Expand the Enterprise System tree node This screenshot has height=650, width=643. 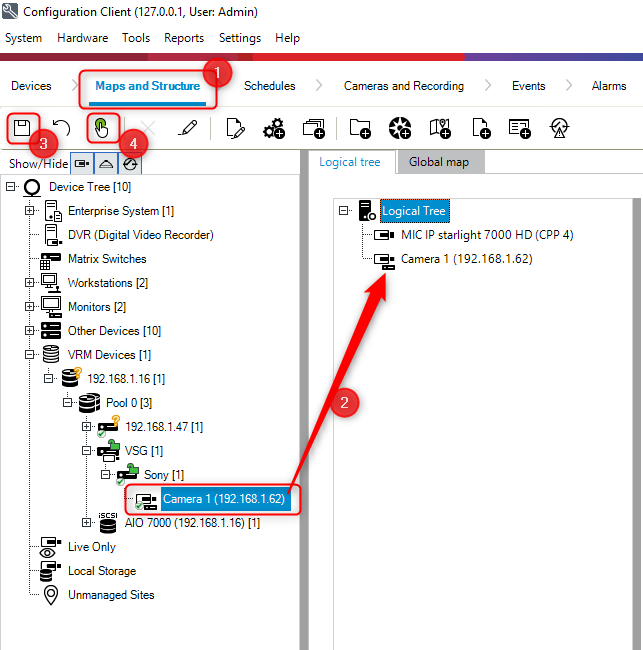click(31, 211)
